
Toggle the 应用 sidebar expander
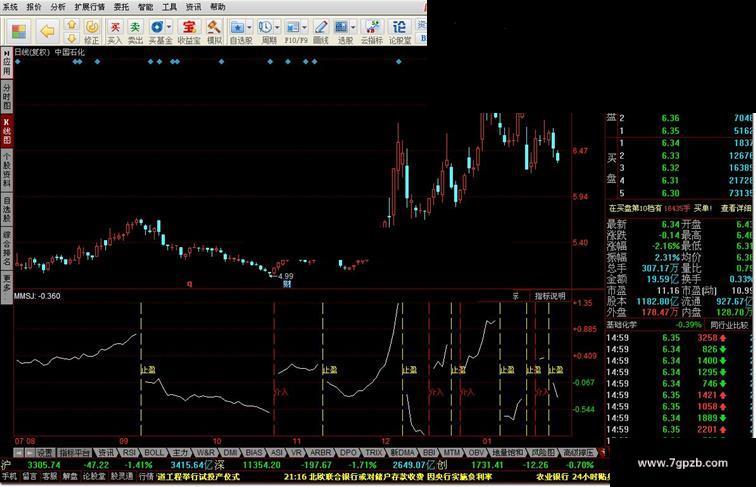7,62
